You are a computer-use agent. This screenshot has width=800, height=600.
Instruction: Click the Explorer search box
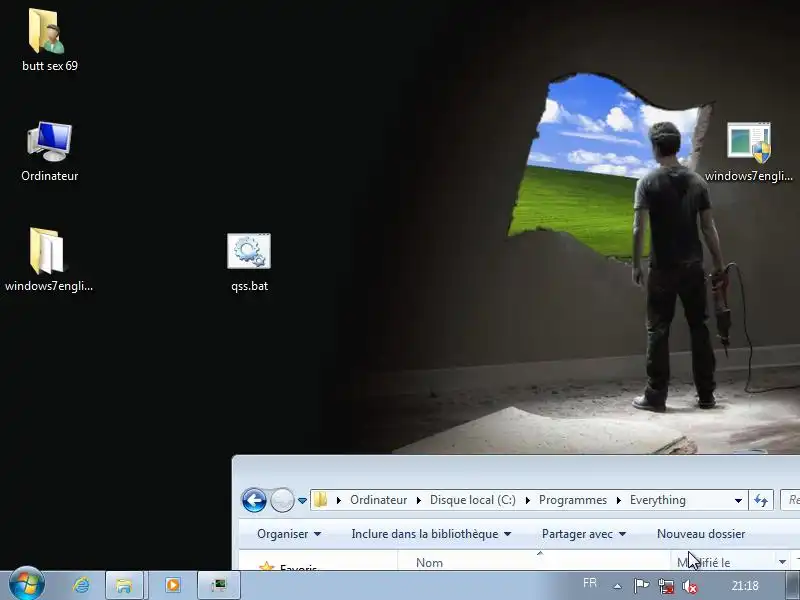point(790,500)
